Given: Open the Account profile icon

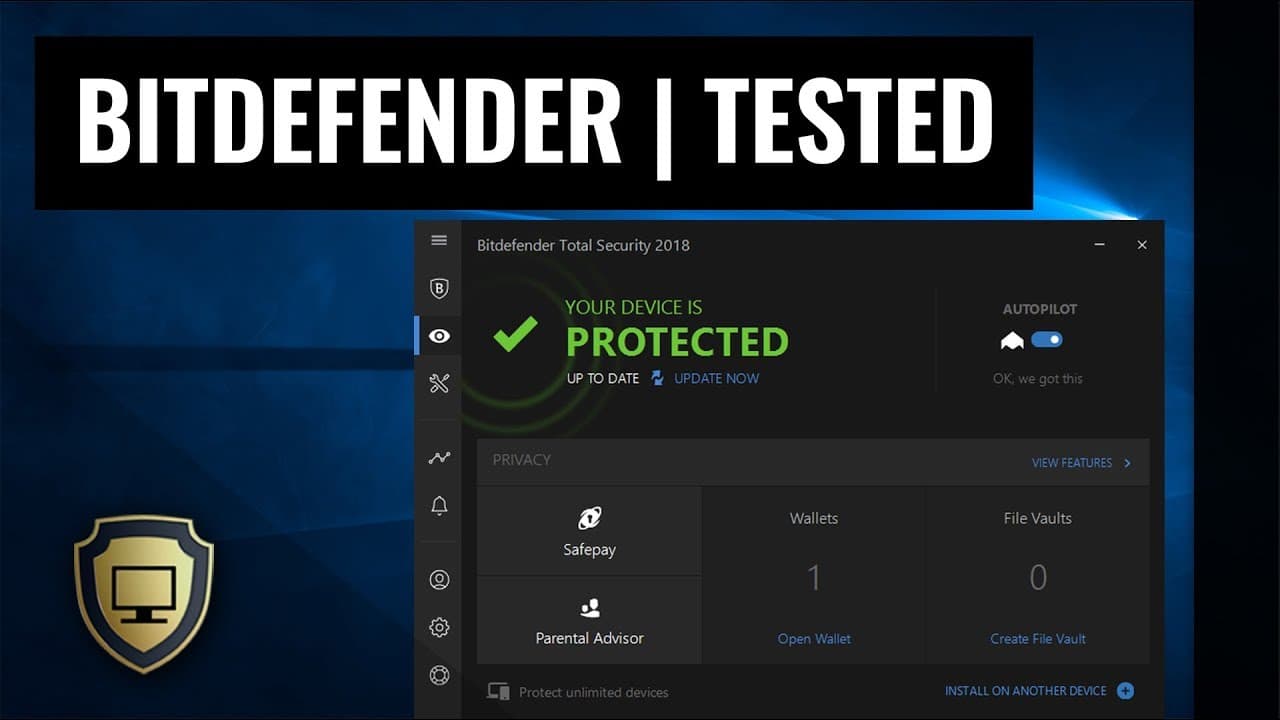Looking at the screenshot, I should coord(439,580).
